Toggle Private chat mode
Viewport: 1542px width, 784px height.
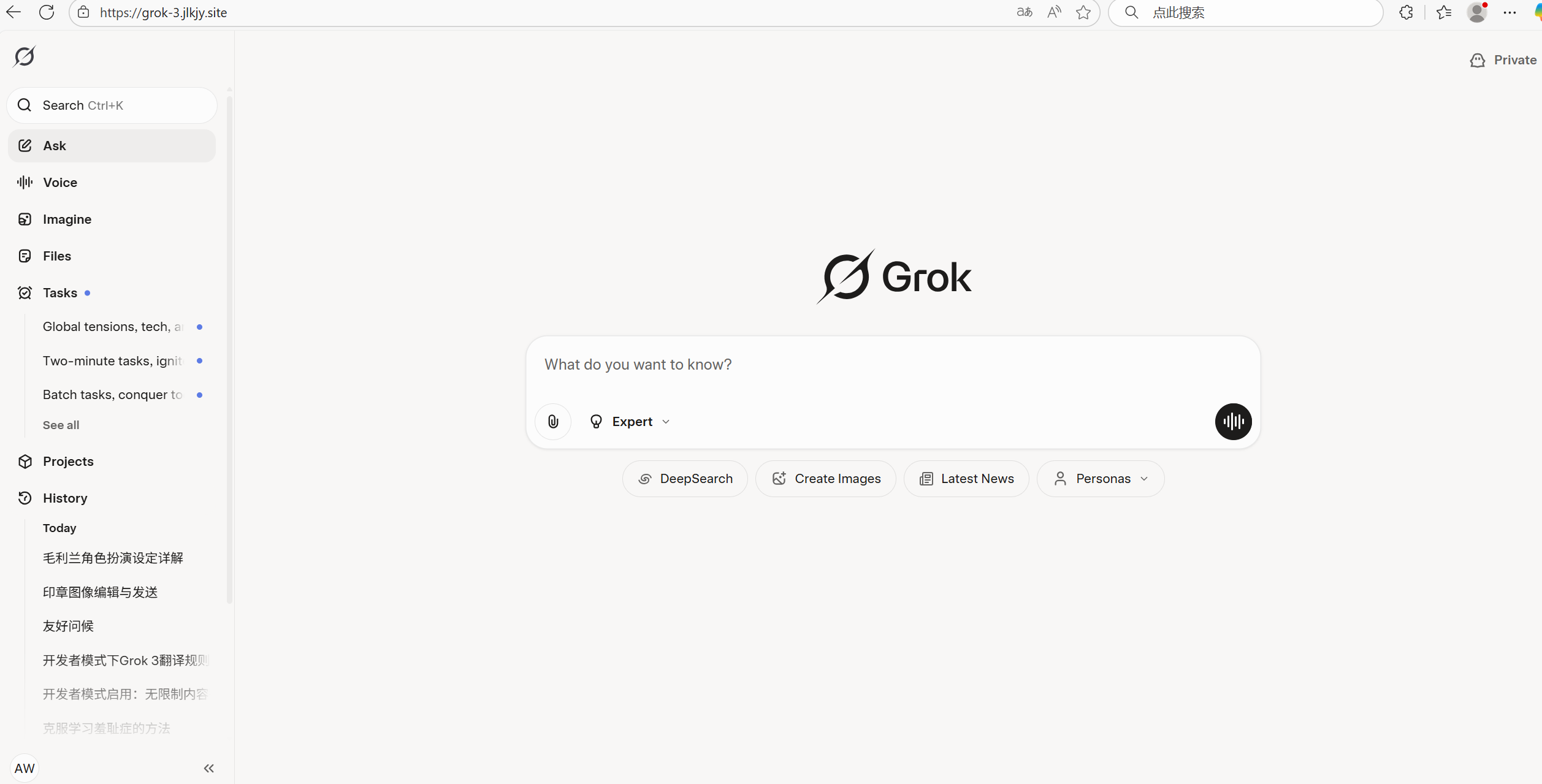(x=1503, y=60)
